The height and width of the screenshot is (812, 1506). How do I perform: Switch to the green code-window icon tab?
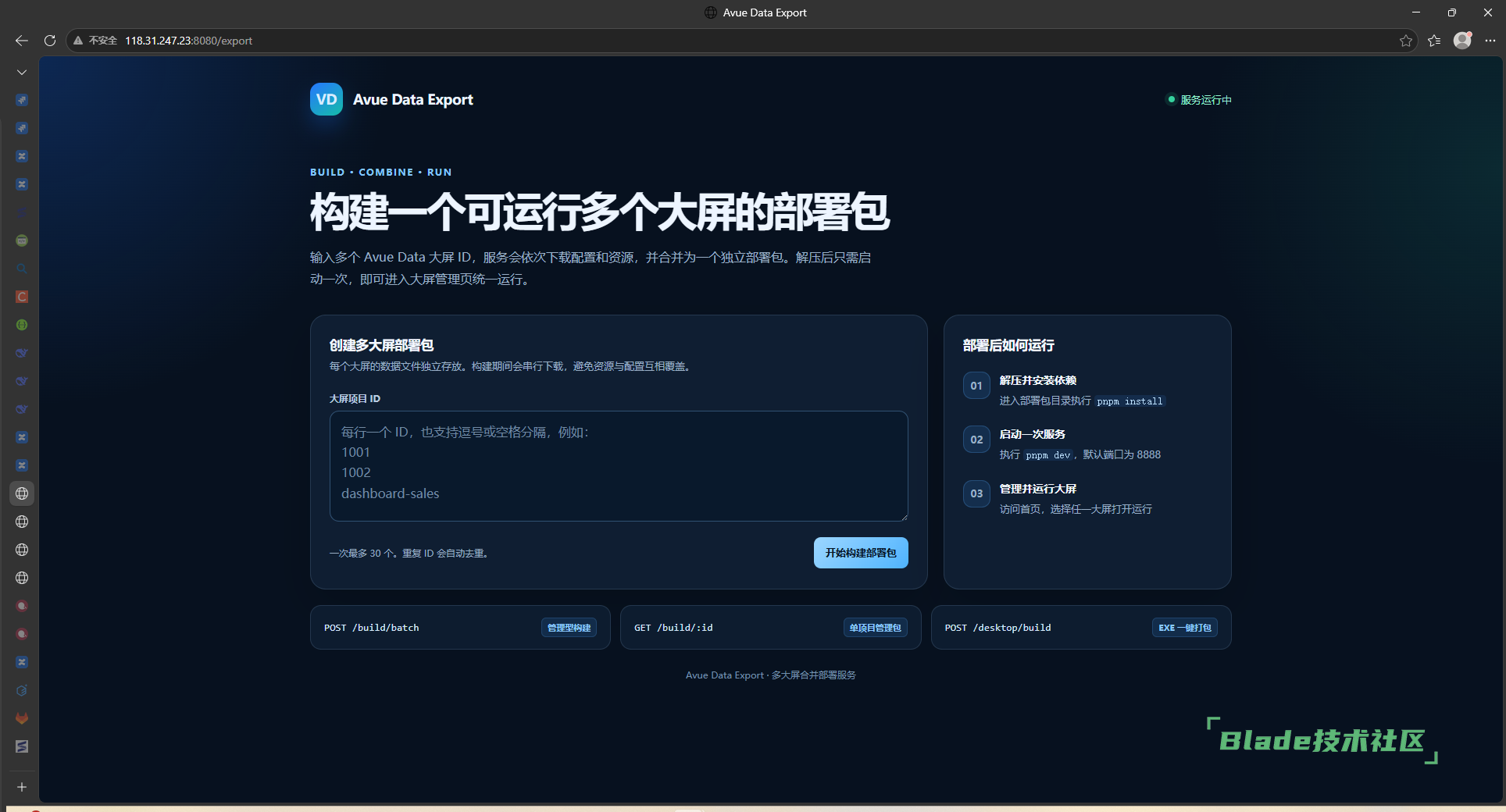tap(22, 240)
